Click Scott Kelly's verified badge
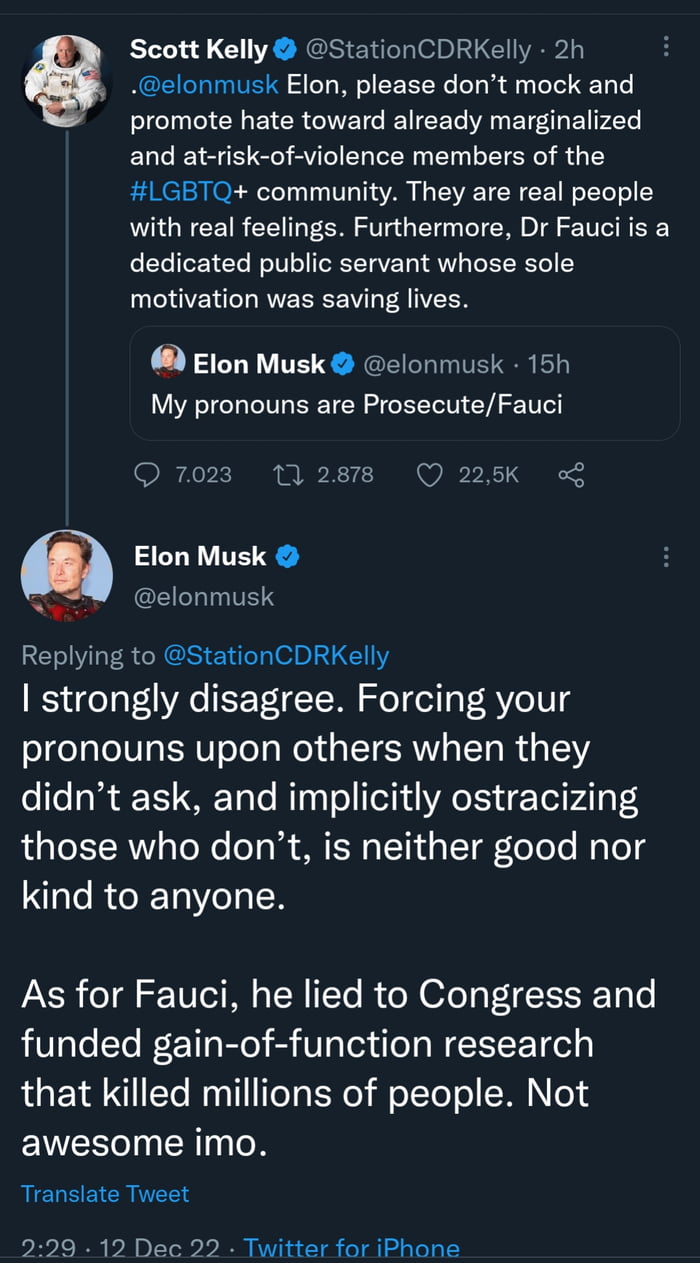The height and width of the screenshot is (1263, 700). point(284,49)
